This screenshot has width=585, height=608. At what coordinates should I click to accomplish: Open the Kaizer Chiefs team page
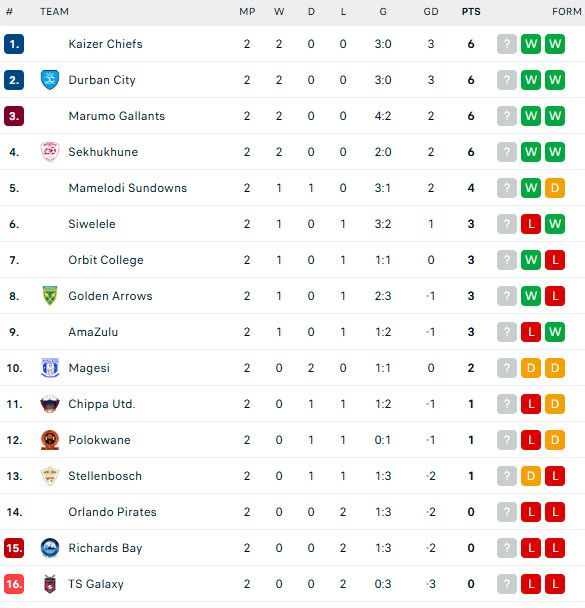[105, 44]
